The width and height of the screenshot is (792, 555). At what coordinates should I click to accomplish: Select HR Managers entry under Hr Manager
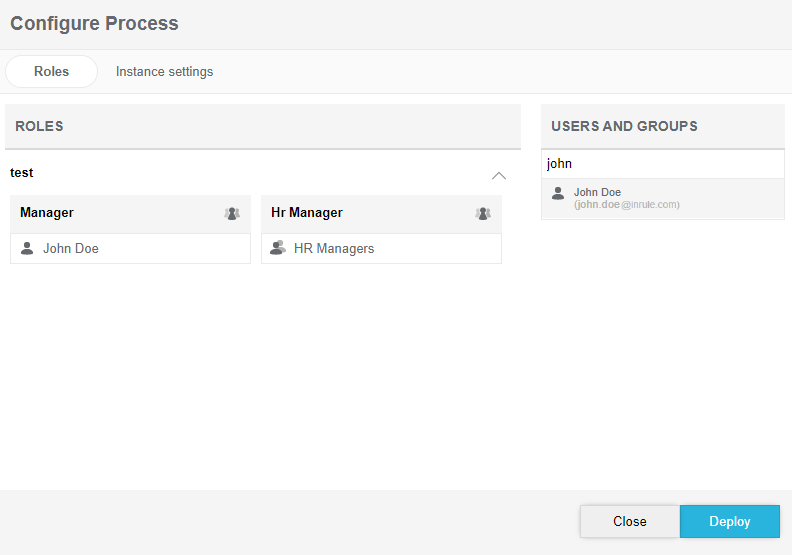334,248
